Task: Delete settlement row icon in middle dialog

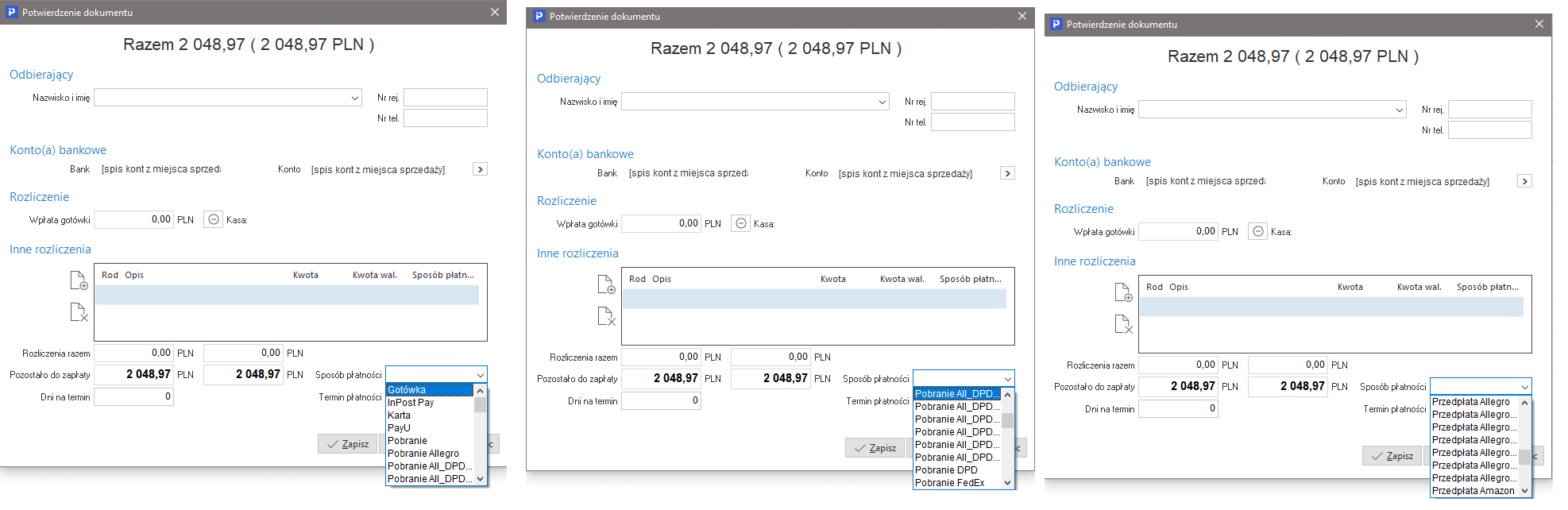Action: [x=606, y=316]
